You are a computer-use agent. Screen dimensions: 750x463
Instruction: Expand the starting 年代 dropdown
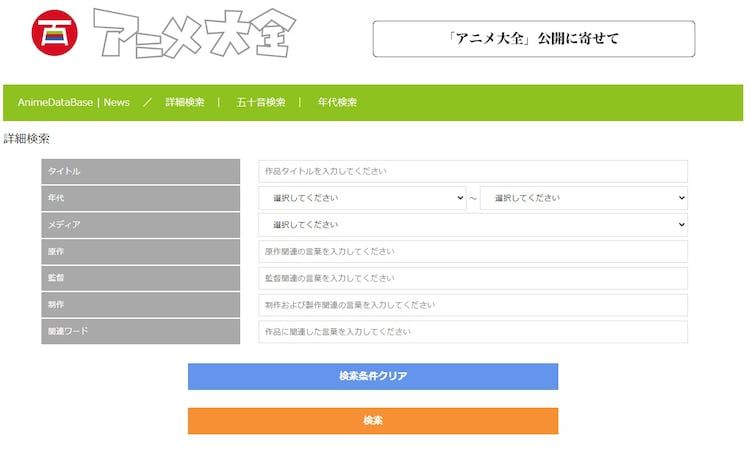[362, 198]
